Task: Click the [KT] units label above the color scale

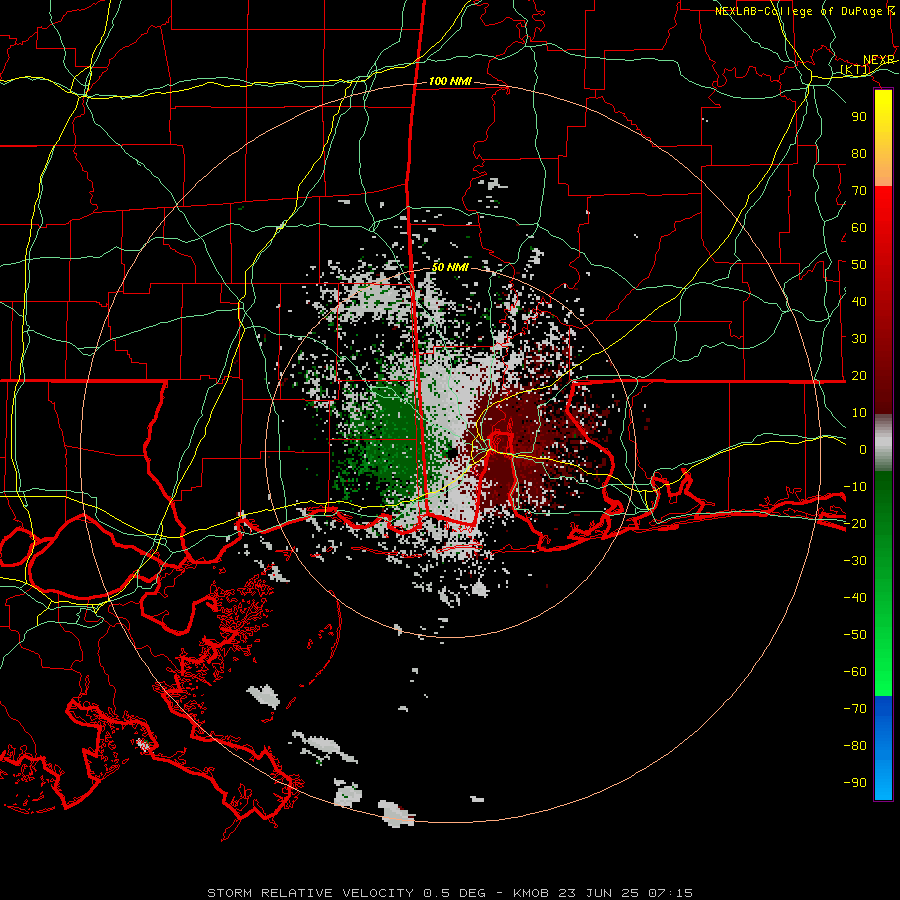Action: [855, 70]
